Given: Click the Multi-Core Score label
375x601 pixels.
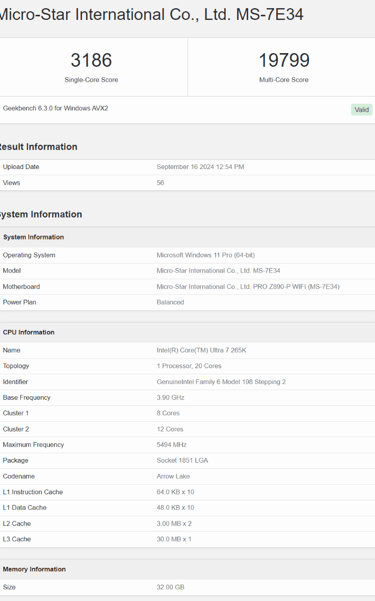Looking at the screenshot, I should pos(284,80).
